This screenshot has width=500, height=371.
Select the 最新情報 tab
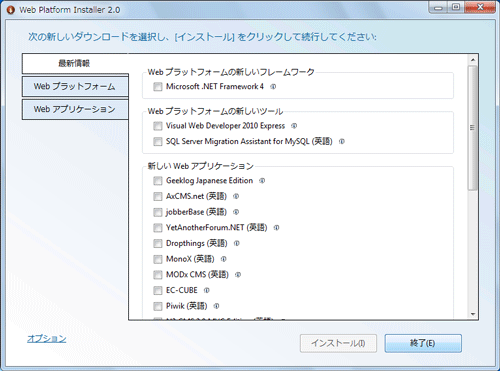click(x=75, y=63)
